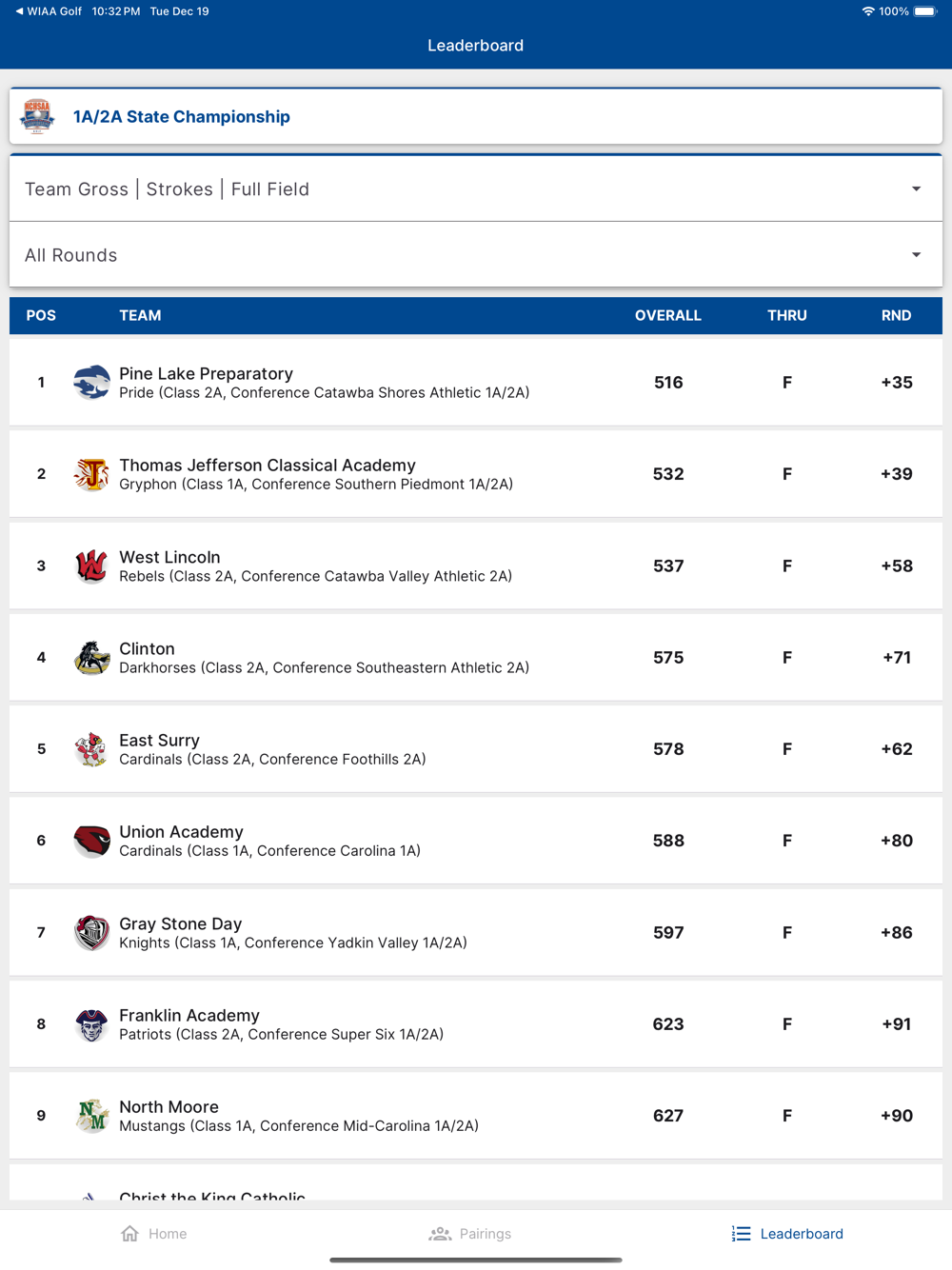Tap the Pine Lake Preparatory team logo

click(x=91, y=383)
